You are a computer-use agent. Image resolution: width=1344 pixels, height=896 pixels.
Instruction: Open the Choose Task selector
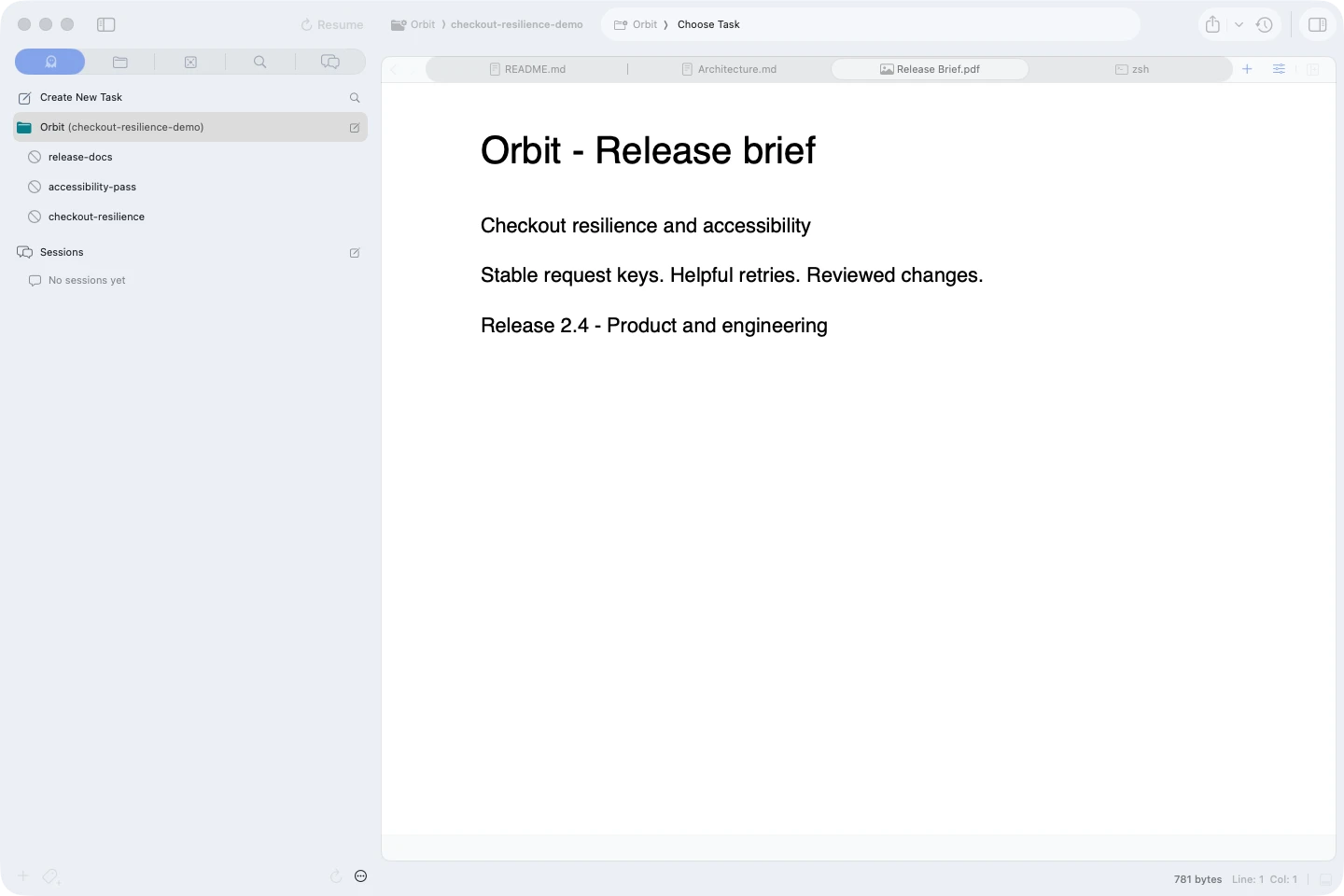[708, 25]
